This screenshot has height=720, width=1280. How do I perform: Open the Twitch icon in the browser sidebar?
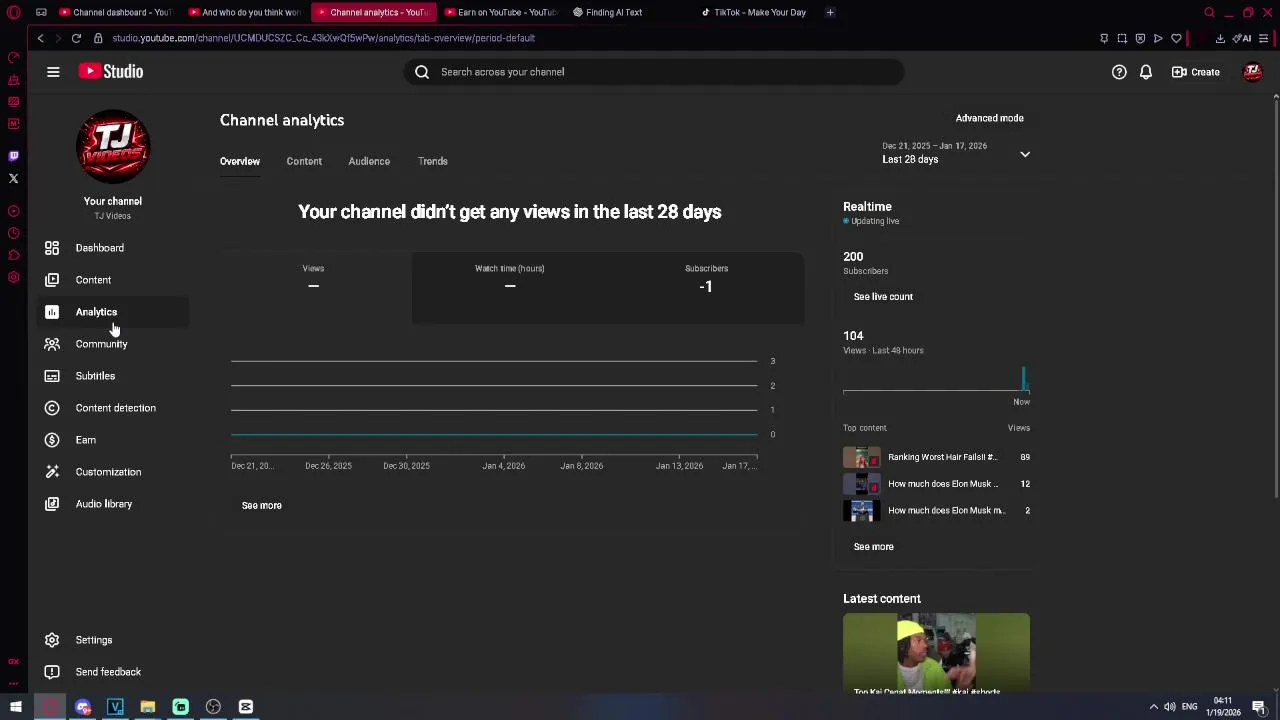tap(13, 156)
